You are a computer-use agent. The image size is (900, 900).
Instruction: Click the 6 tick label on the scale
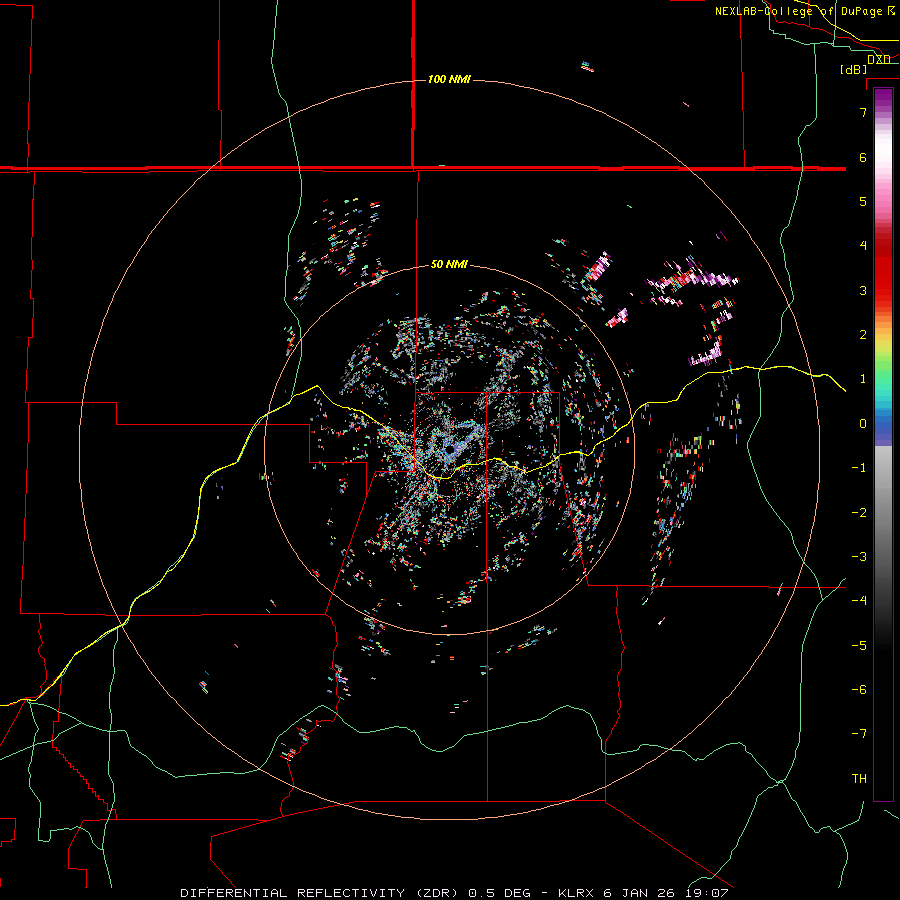pyautogui.click(x=863, y=157)
